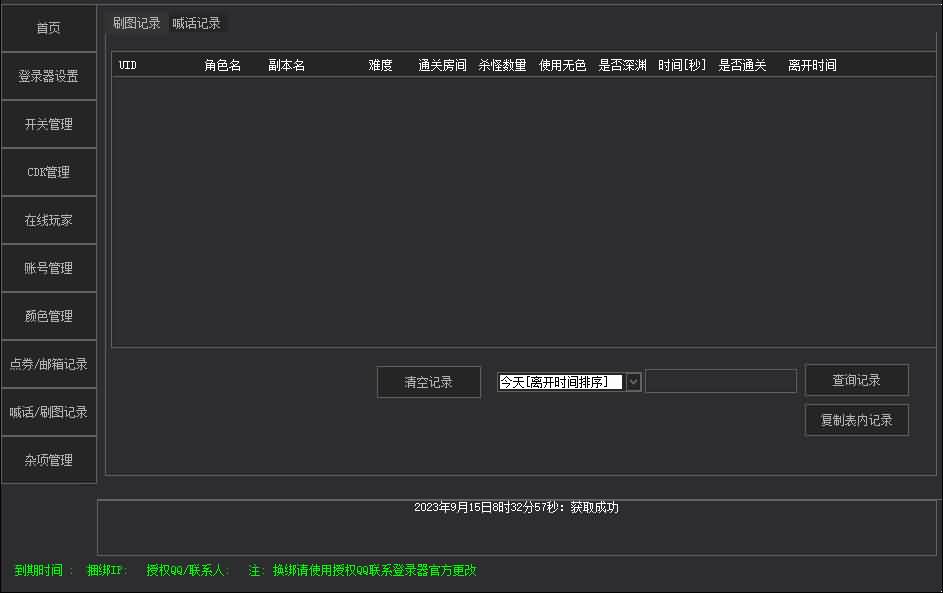Switch to the 喊话记录 tab

(197, 23)
